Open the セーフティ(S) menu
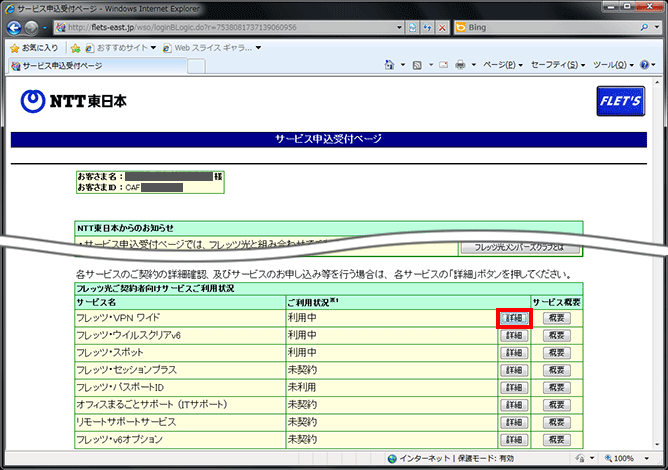Image resolution: width=668 pixels, height=470 pixels. click(558, 65)
